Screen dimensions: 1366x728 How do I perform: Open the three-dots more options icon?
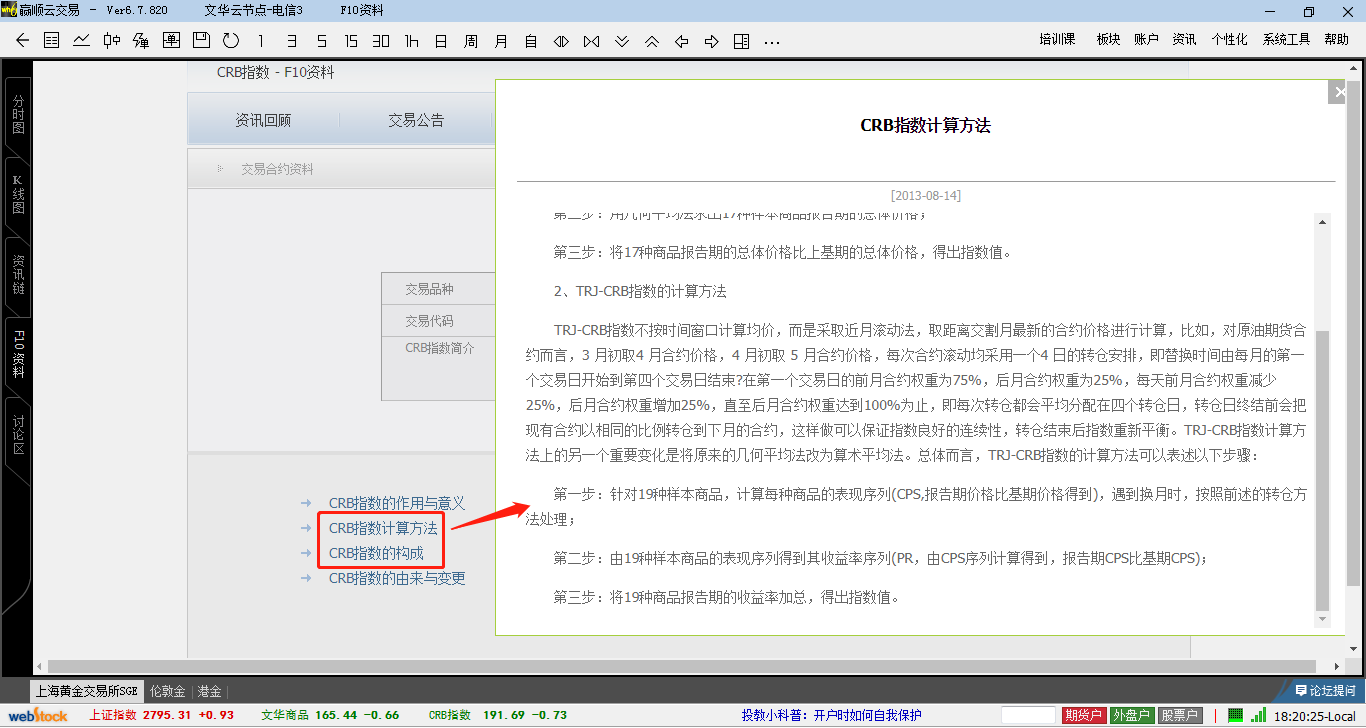pyautogui.click(x=771, y=41)
